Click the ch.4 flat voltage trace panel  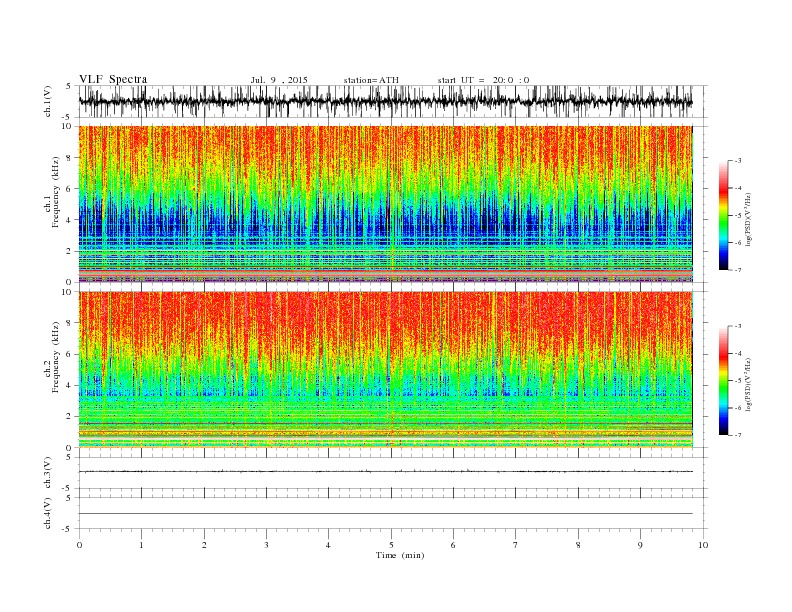click(392, 513)
